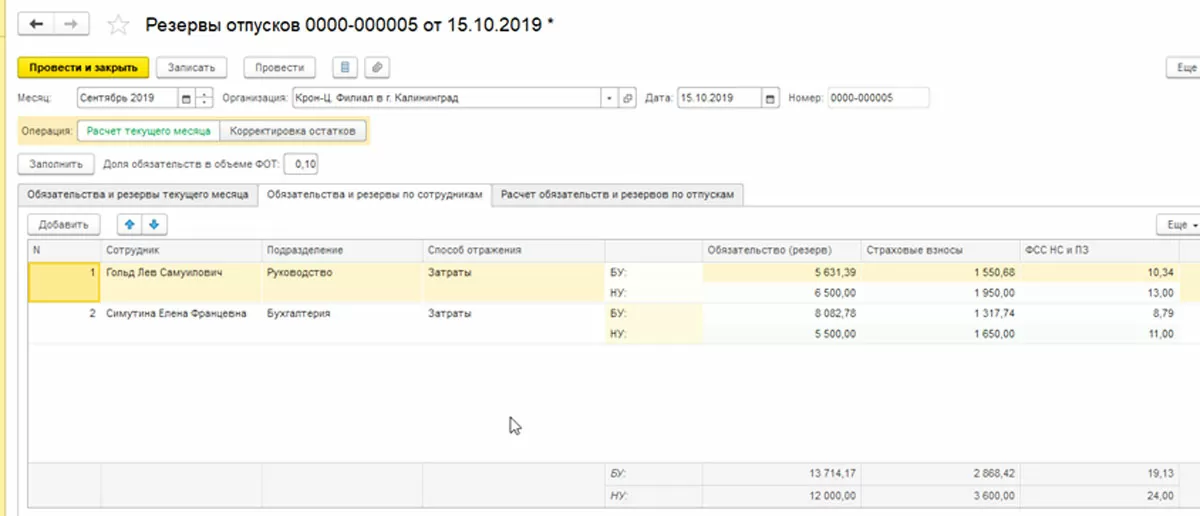Open the table's Еще dropdown menu
This screenshot has height=516, width=1200.
click(1176, 224)
